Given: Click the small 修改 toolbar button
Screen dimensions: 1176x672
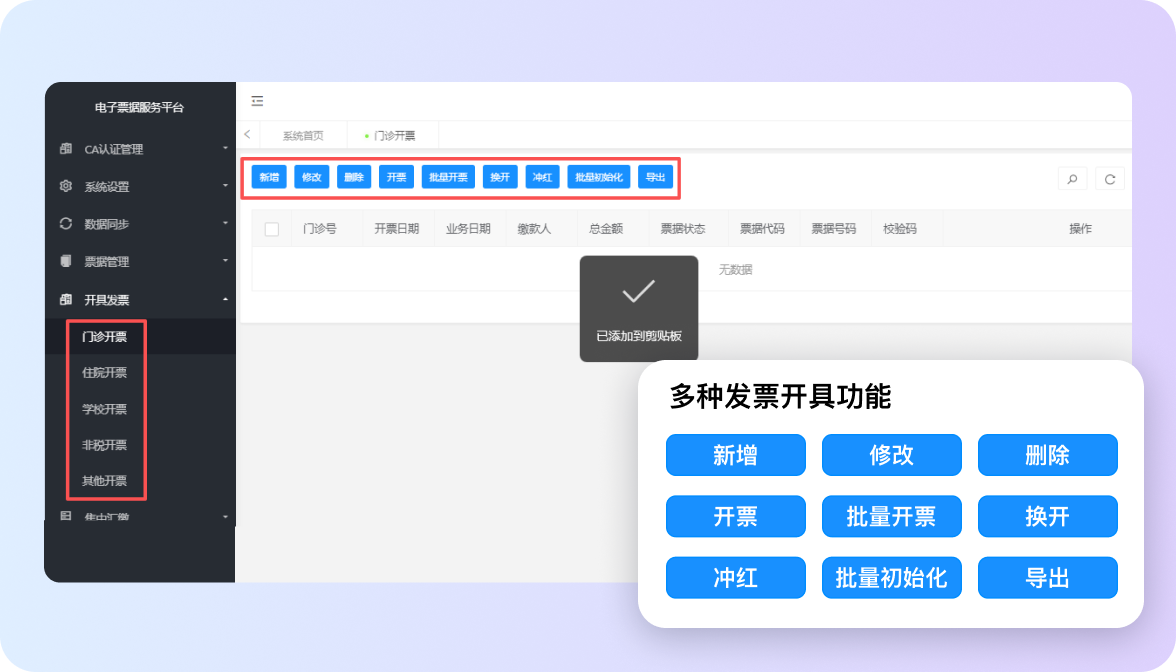Looking at the screenshot, I should click(311, 177).
